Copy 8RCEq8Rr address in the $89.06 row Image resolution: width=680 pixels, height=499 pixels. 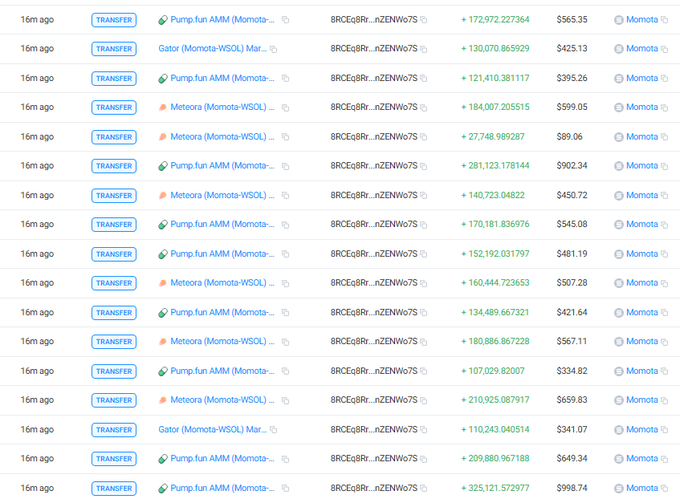[x=424, y=137]
